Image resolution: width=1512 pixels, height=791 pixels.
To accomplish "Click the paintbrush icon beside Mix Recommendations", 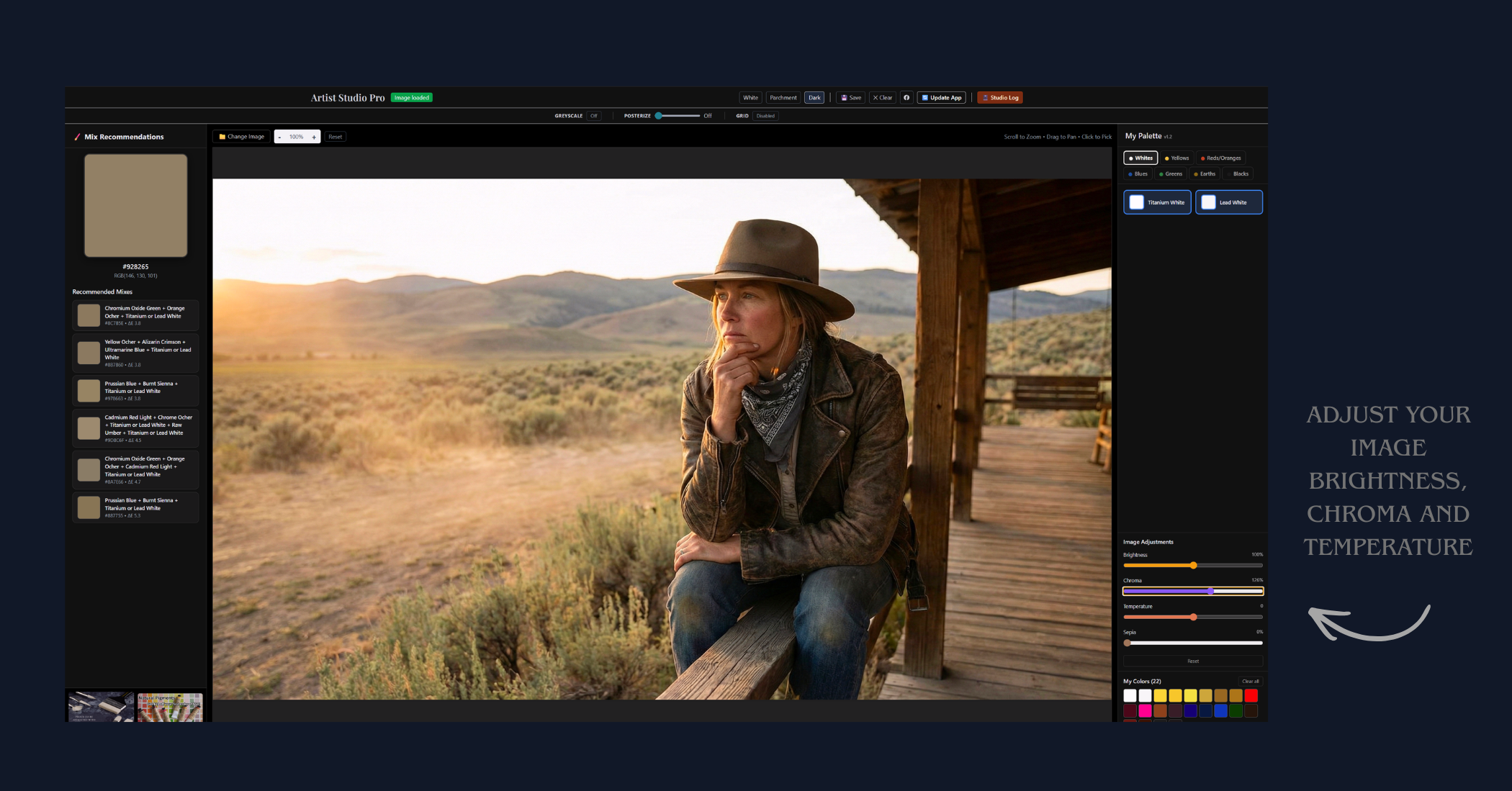I will tap(77, 136).
